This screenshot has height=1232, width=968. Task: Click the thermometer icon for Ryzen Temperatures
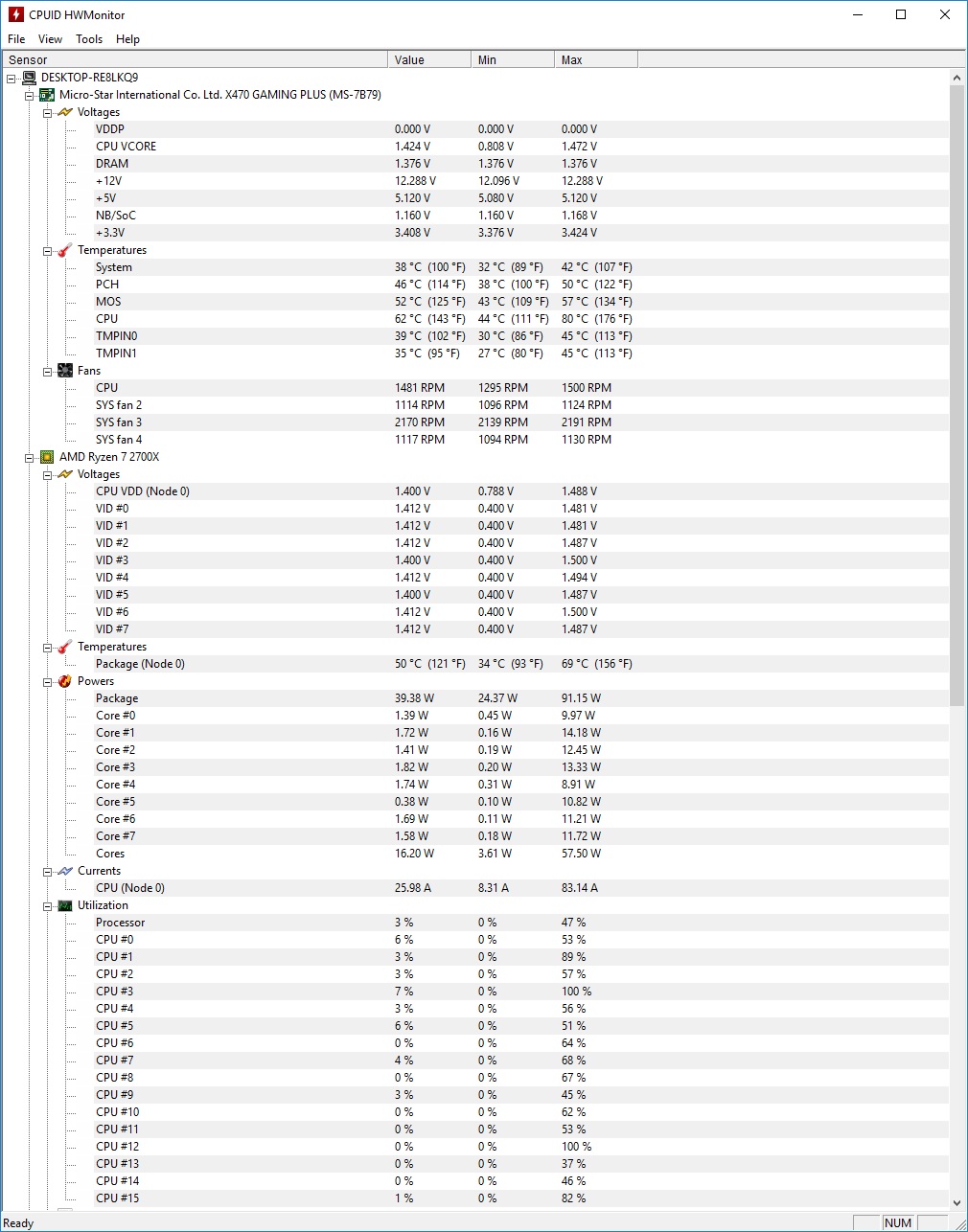pos(65,647)
